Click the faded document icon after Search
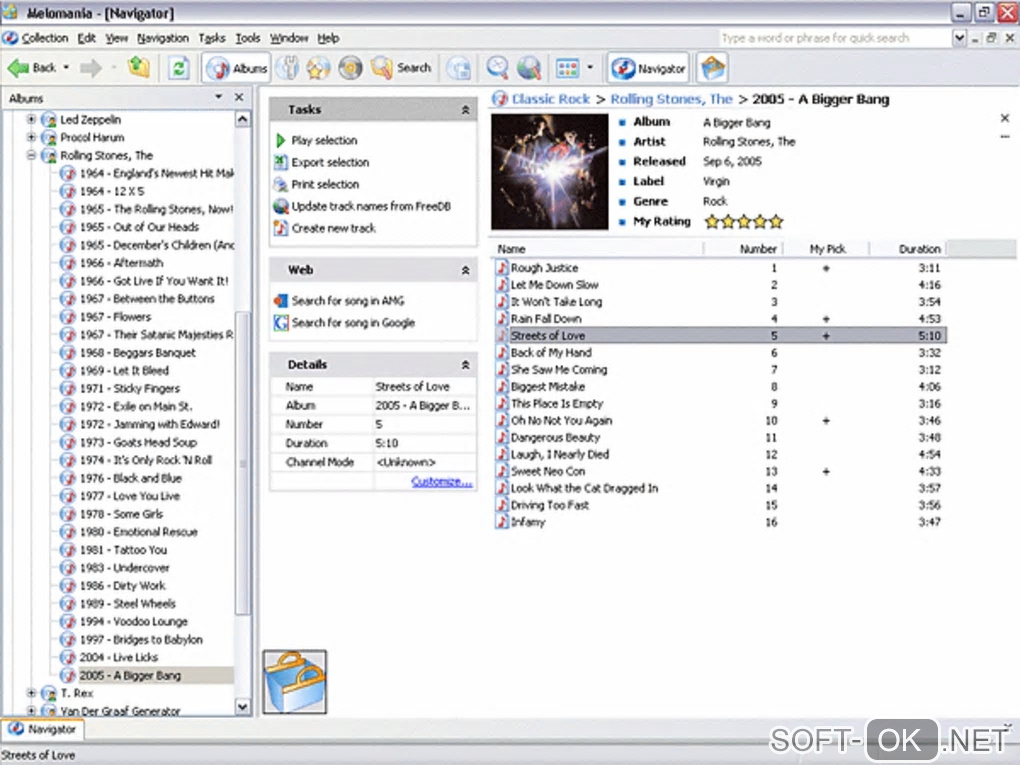The width and height of the screenshot is (1020, 765). [x=459, y=68]
